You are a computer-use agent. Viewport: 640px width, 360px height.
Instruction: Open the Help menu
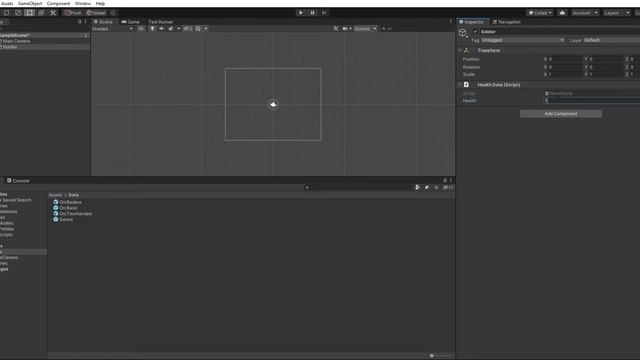100,3
